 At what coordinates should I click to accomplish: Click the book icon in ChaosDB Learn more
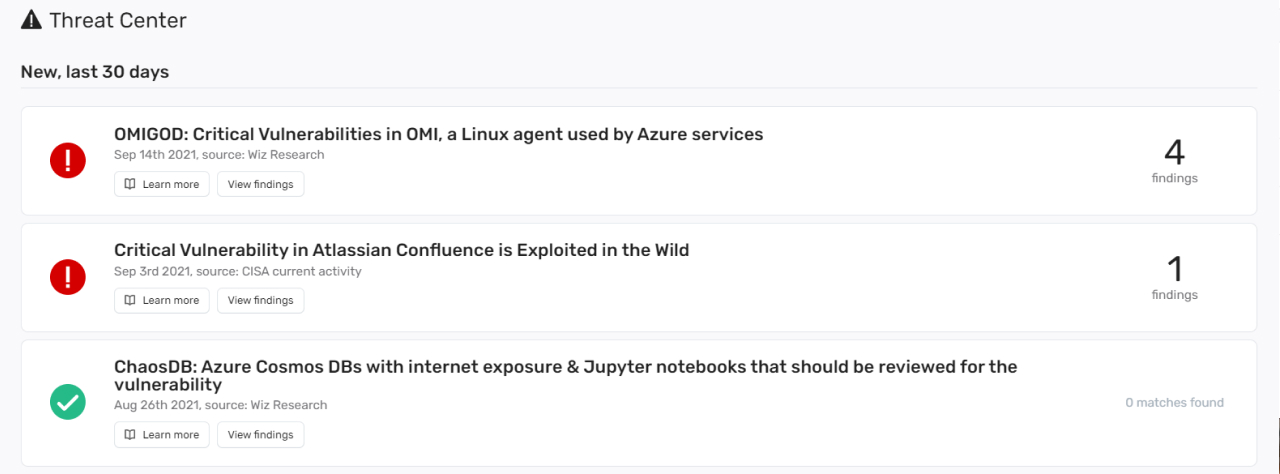130,434
